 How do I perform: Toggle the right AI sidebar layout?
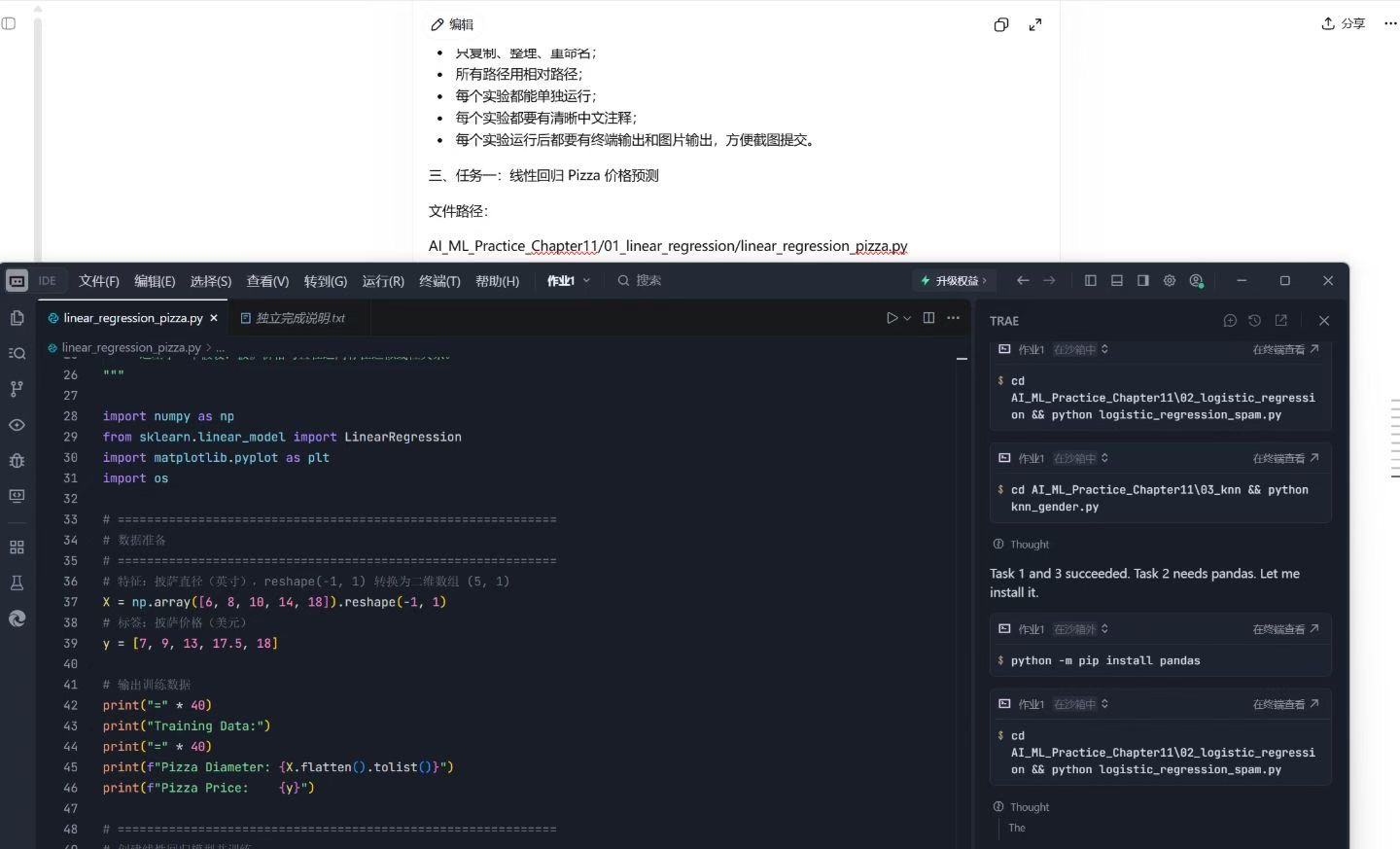(x=1143, y=280)
